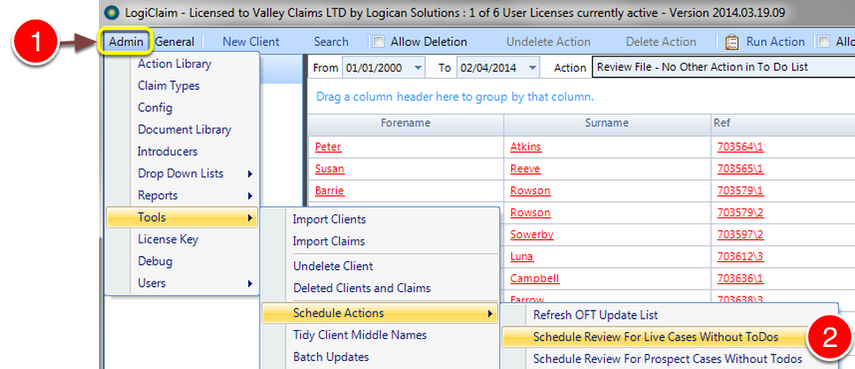The height and width of the screenshot is (369, 855).
Task: Choose Undelete Client menu entry
Action: [x=333, y=267]
